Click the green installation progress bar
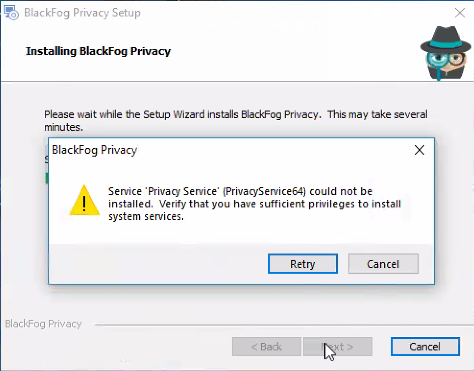 [x=47, y=178]
